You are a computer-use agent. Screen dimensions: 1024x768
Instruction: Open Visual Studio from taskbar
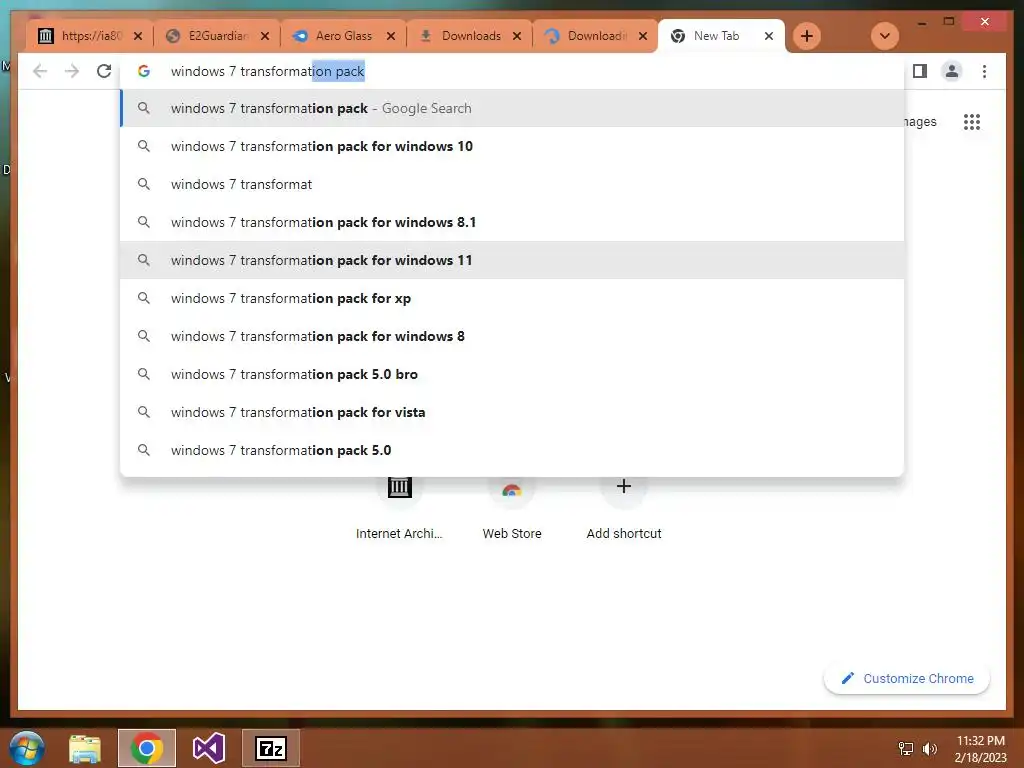pyautogui.click(x=209, y=748)
